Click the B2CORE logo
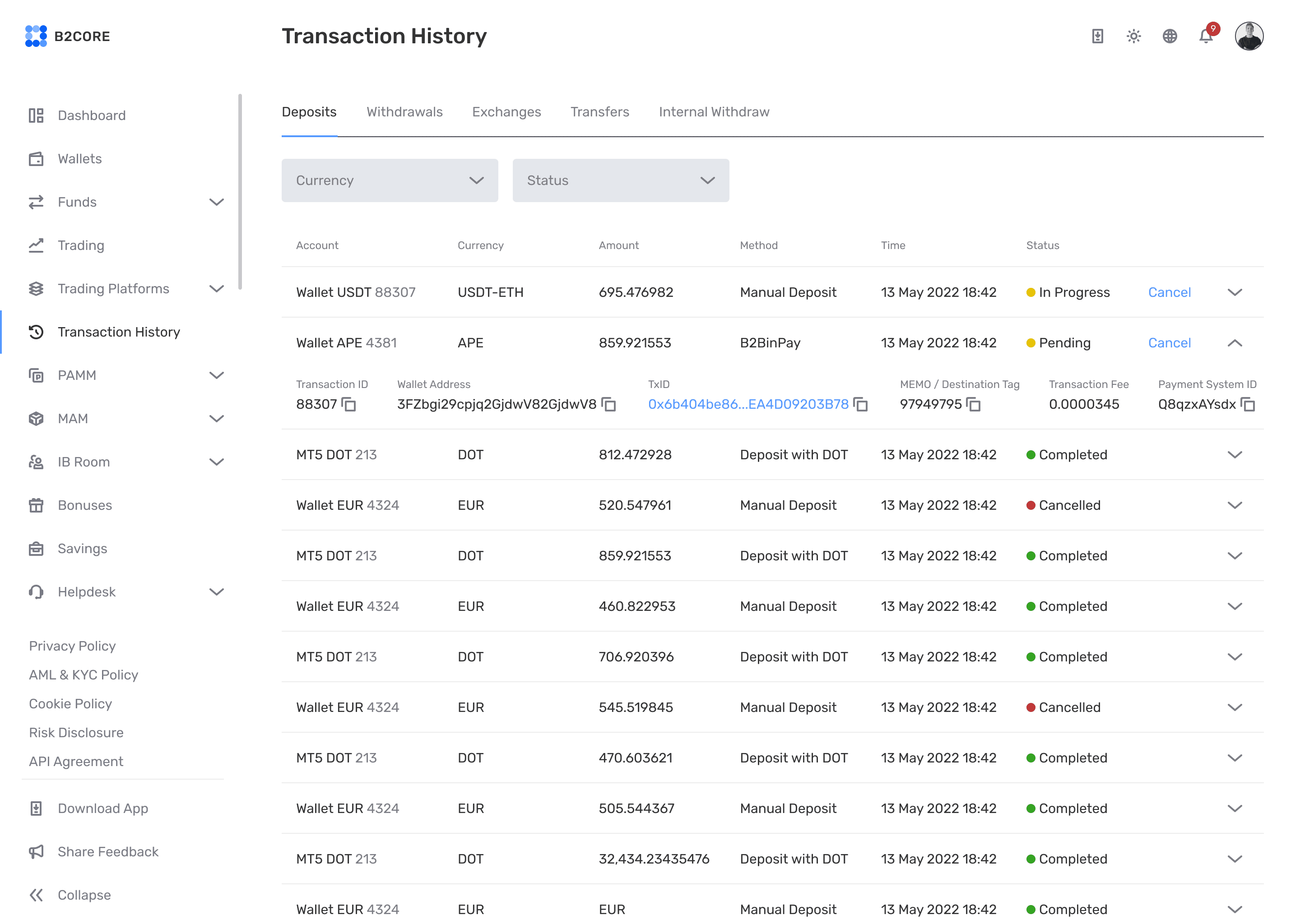Image resolution: width=1300 pixels, height=924 pixels. pos(67,36)
